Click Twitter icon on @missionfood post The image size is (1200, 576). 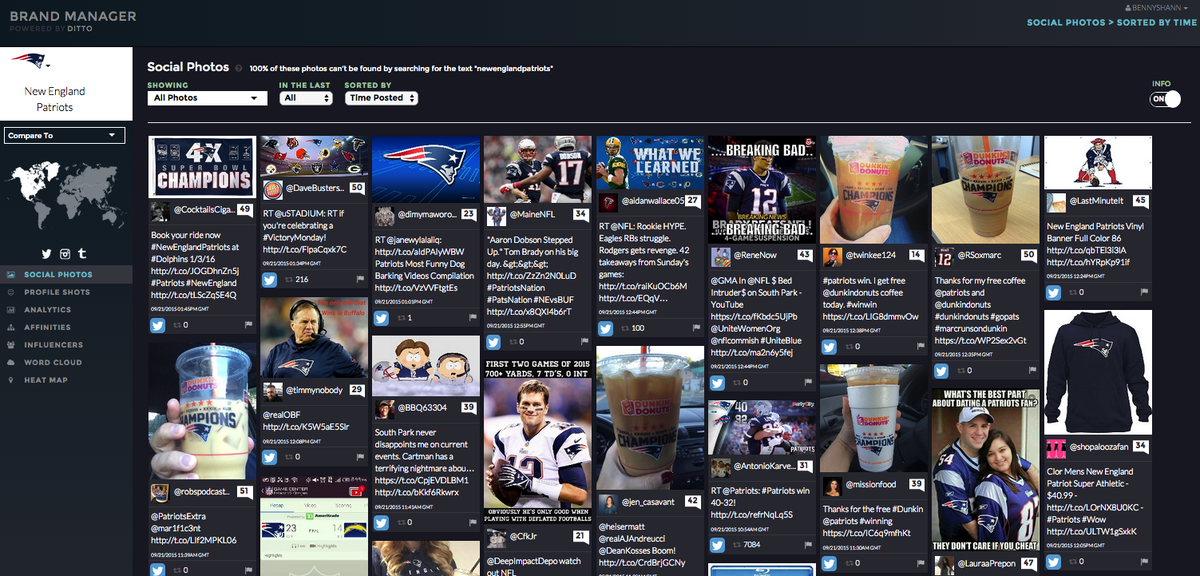coord(829,564)
